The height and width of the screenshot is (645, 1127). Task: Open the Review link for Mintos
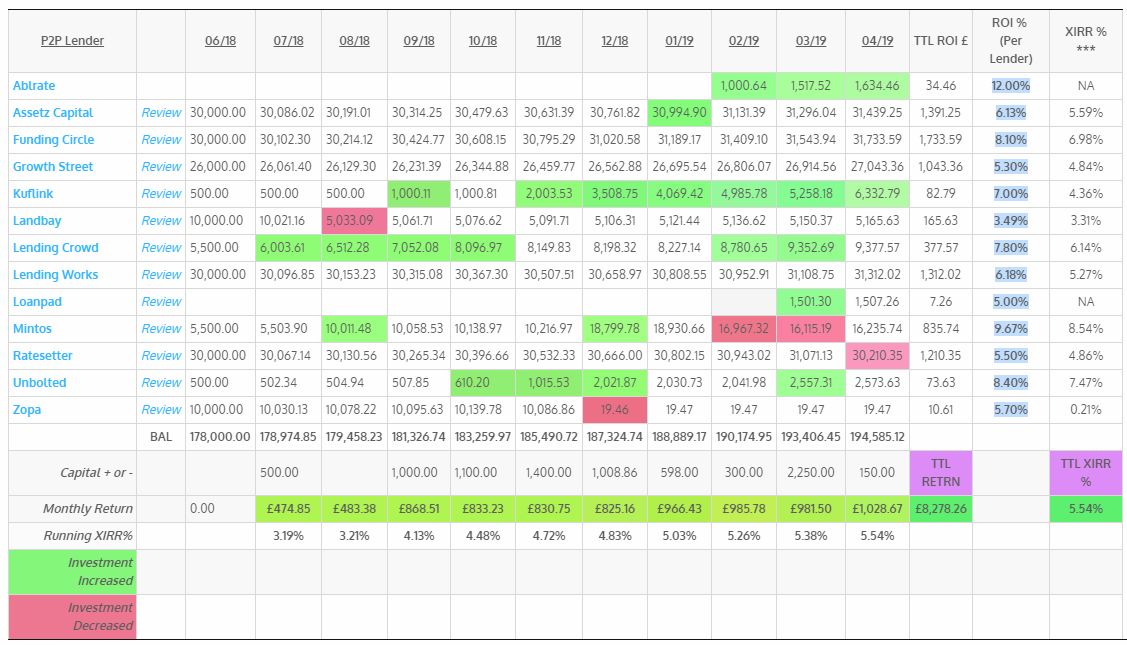point(161,329)
